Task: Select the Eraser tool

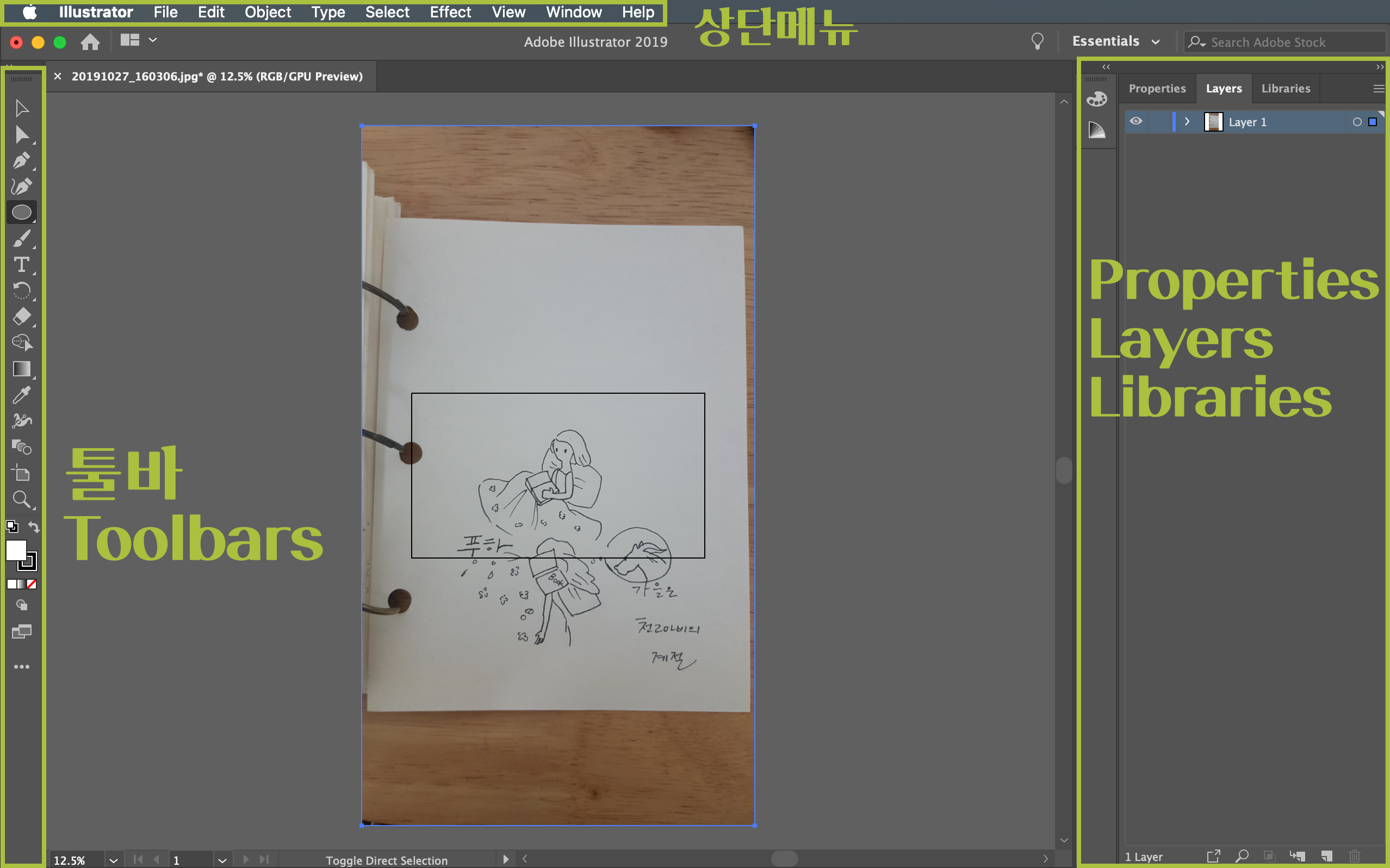Action: click(x=21, y=317)
